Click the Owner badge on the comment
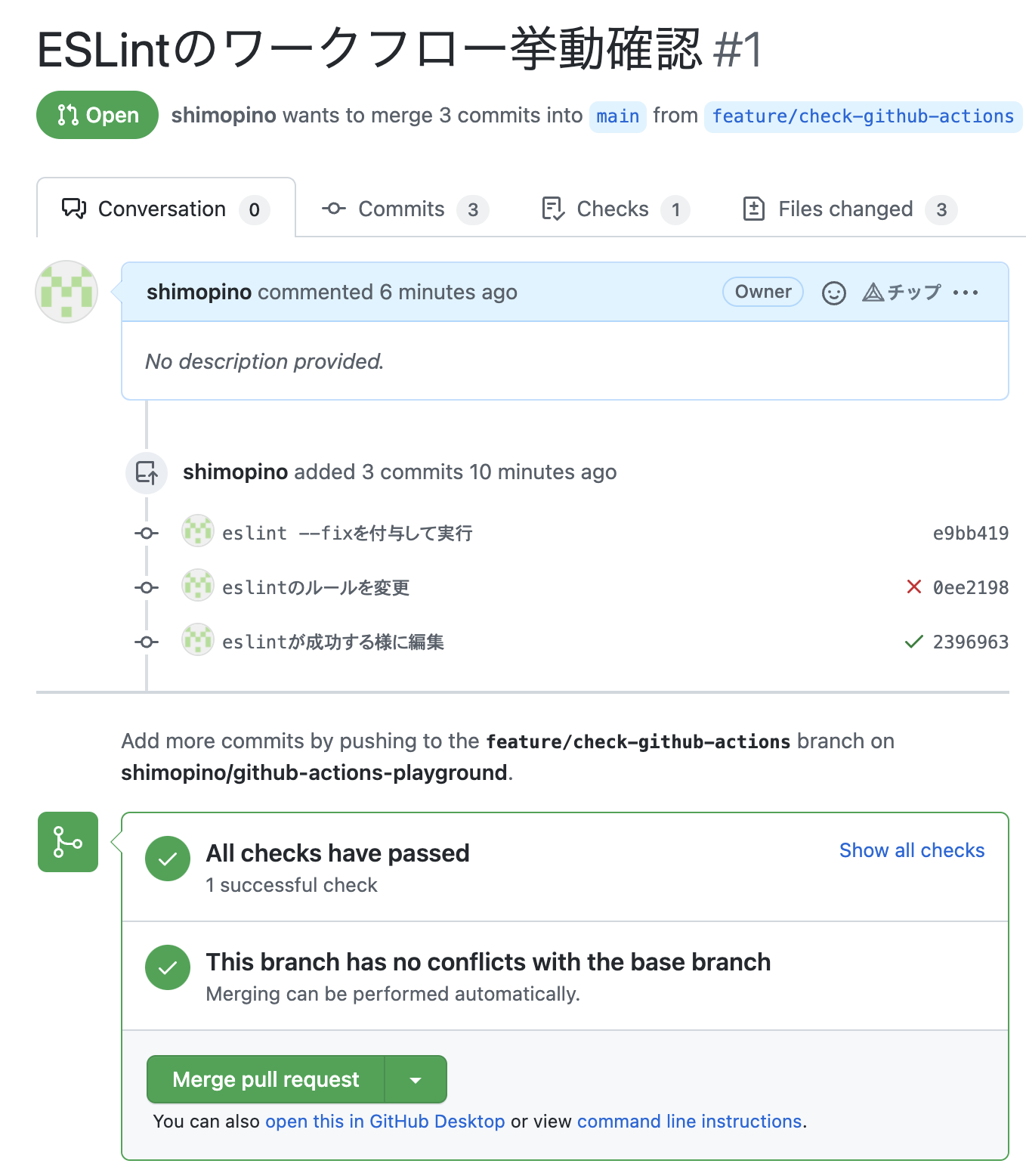Image resolution: width=1026 pixels, height=1176 pixels. point(763,292)
